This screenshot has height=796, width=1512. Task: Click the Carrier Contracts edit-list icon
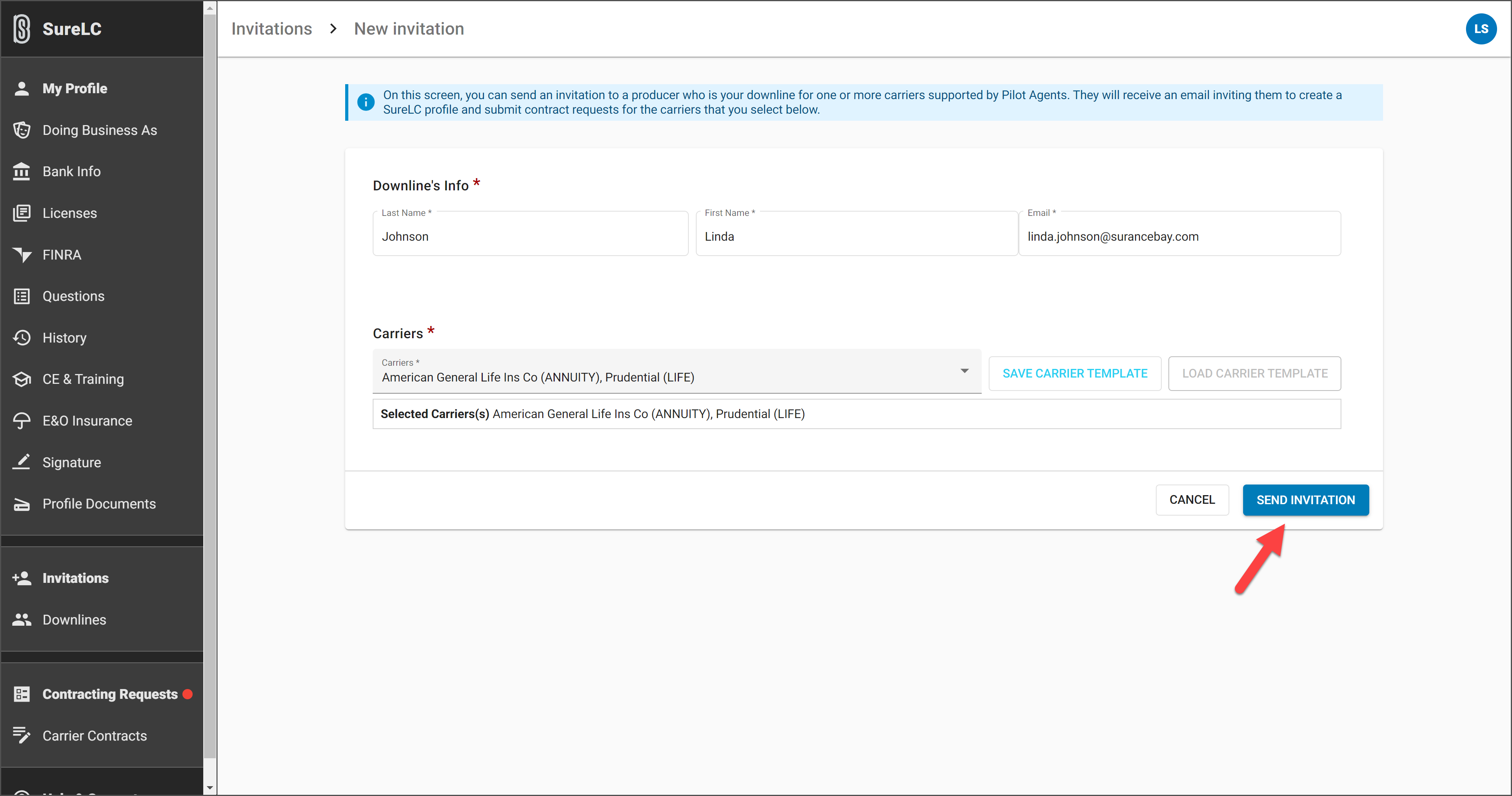click(22, 735)
